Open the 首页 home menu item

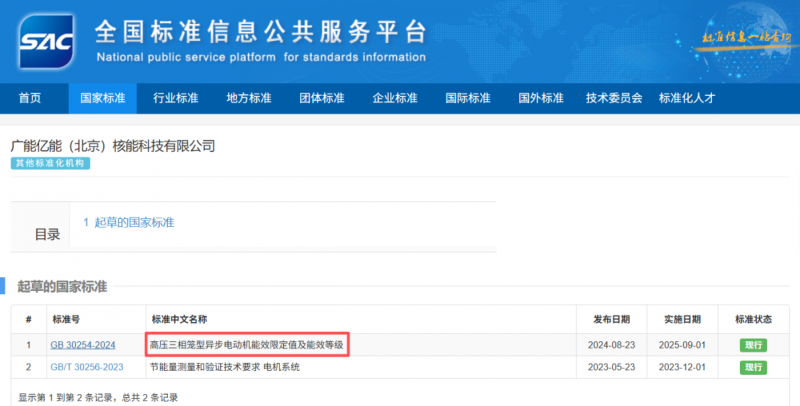(x=30, y=98)
